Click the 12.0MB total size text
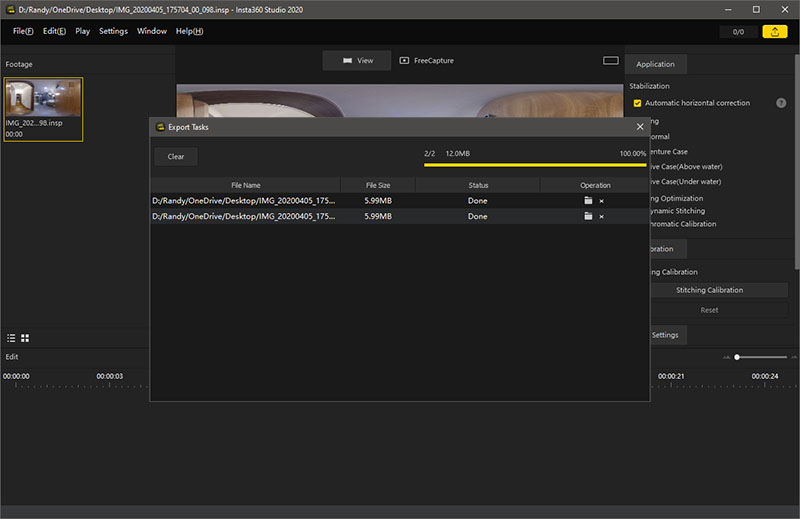This screenshot has width=800, height=519. pos(458,153)
